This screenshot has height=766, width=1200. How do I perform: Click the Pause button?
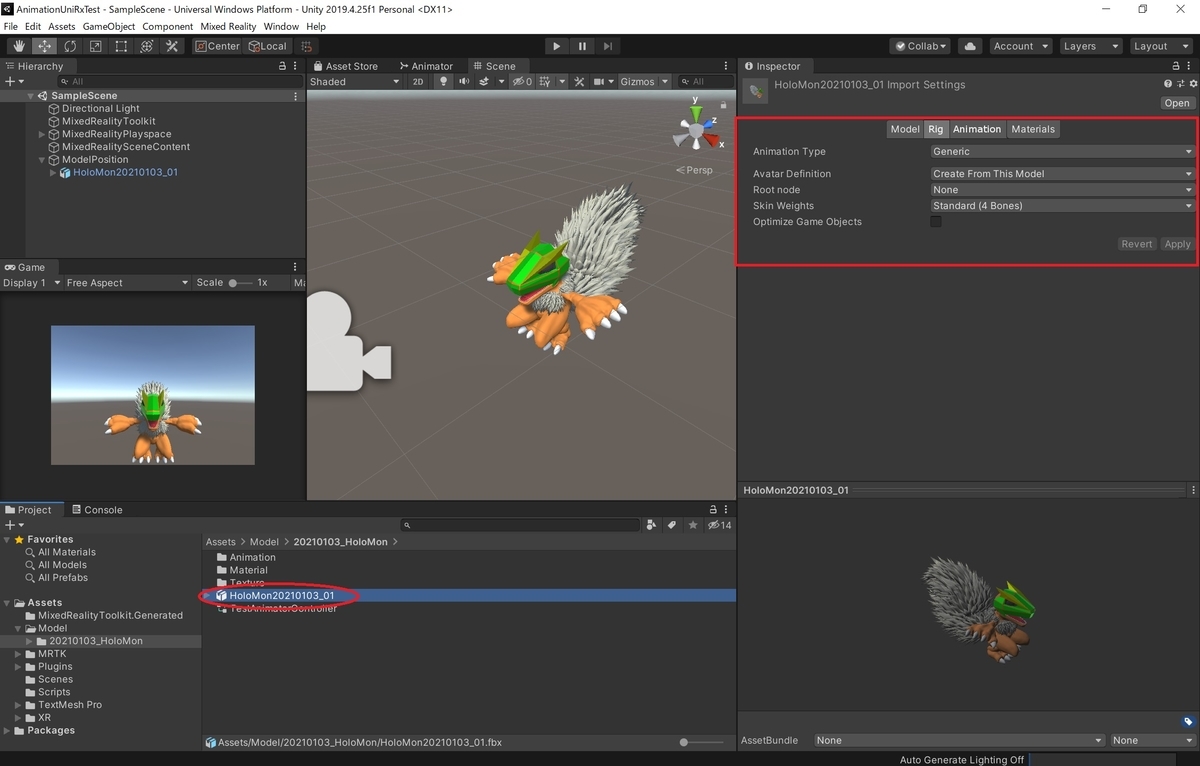pyautogui.click(x=582, y=46)
